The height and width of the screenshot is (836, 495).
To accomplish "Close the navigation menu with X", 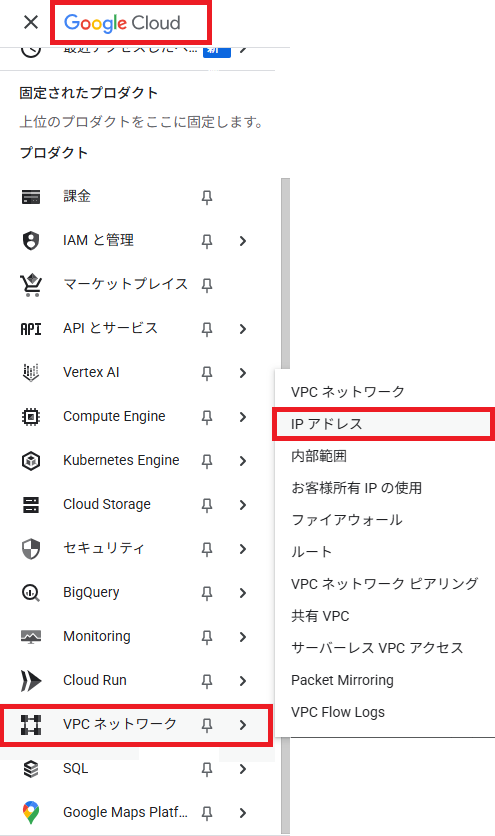I will [x=31, y=22].
